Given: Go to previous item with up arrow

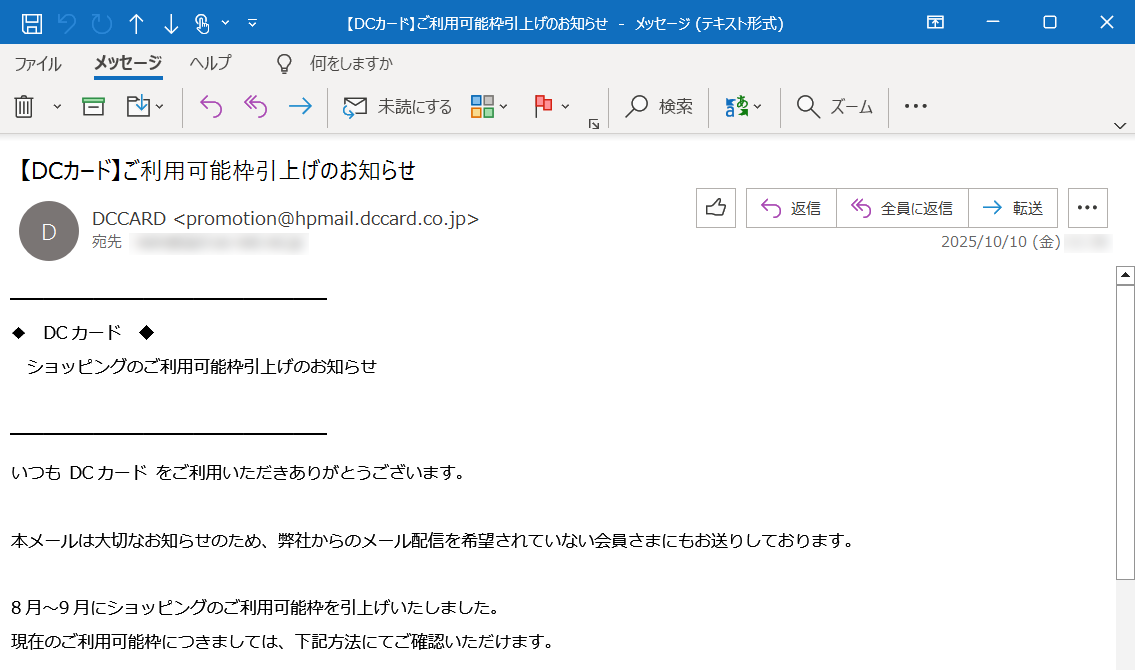Looking at the screenshot, I should (x=137, y=23).
